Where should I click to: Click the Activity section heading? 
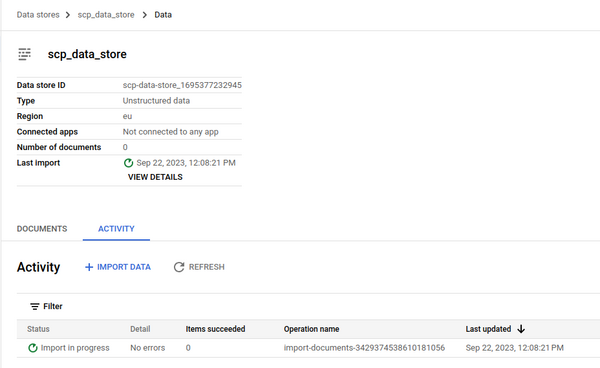[x=38, y=267]
